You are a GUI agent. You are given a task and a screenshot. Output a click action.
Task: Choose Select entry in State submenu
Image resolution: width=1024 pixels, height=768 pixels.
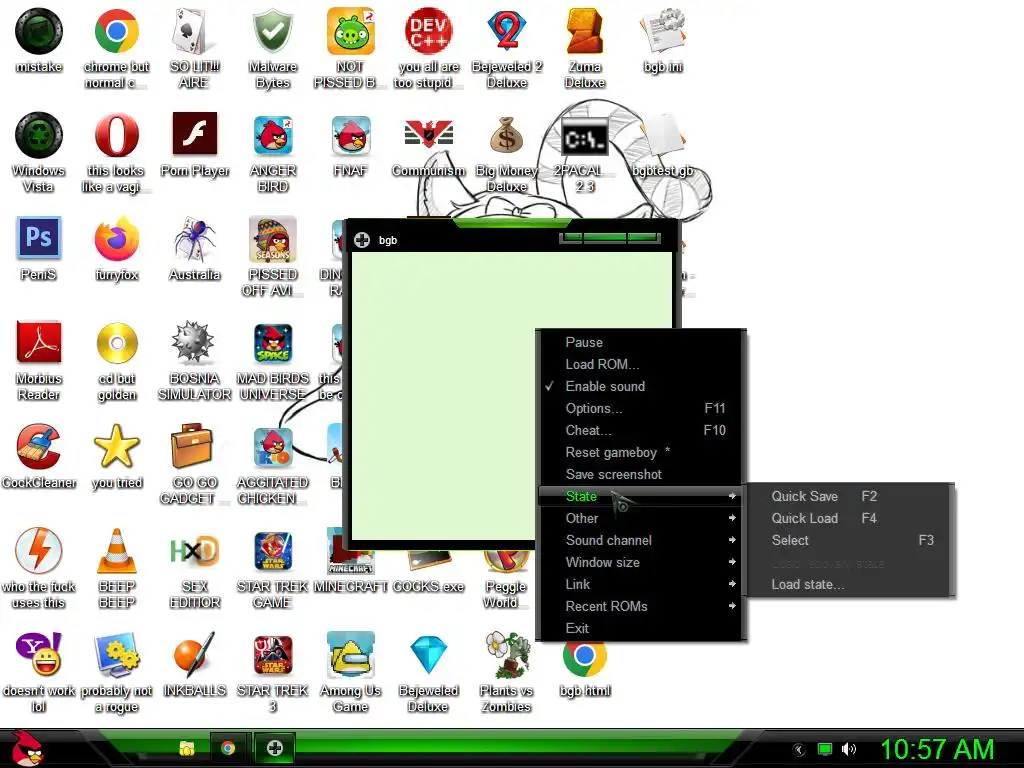[x=851, y=541]
